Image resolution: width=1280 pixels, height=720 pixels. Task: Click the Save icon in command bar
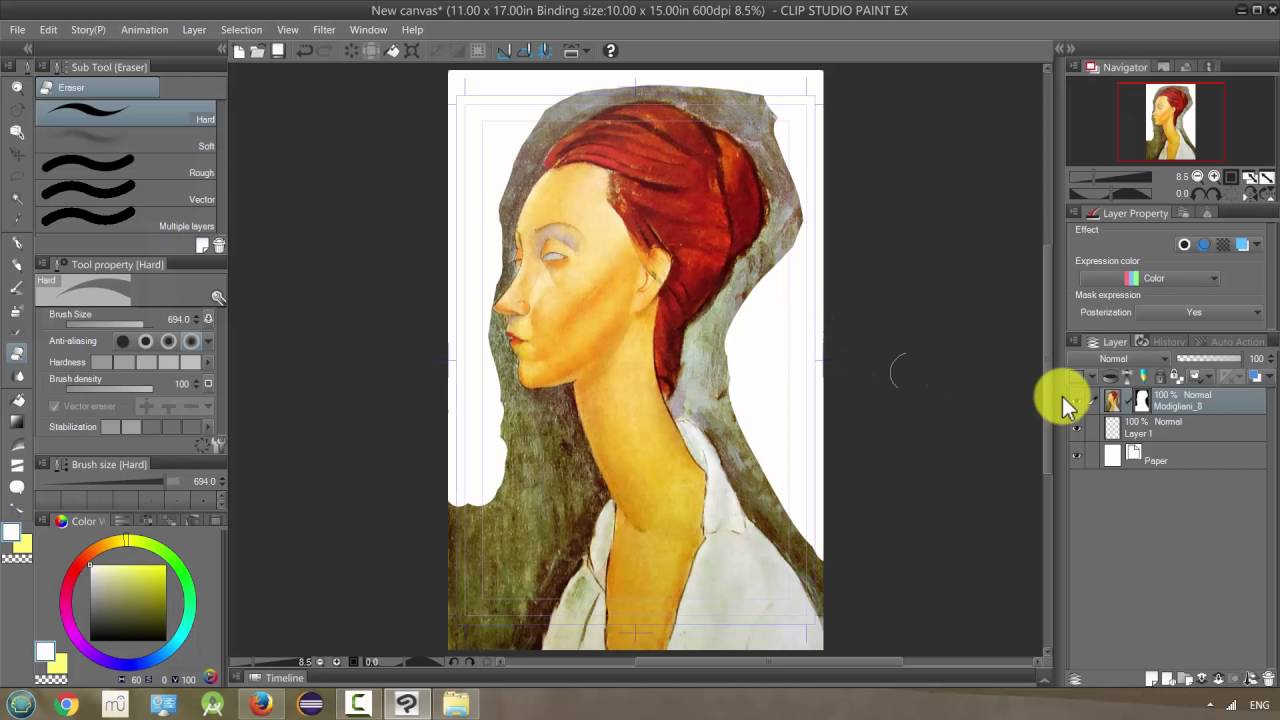[x=278, y=51]
